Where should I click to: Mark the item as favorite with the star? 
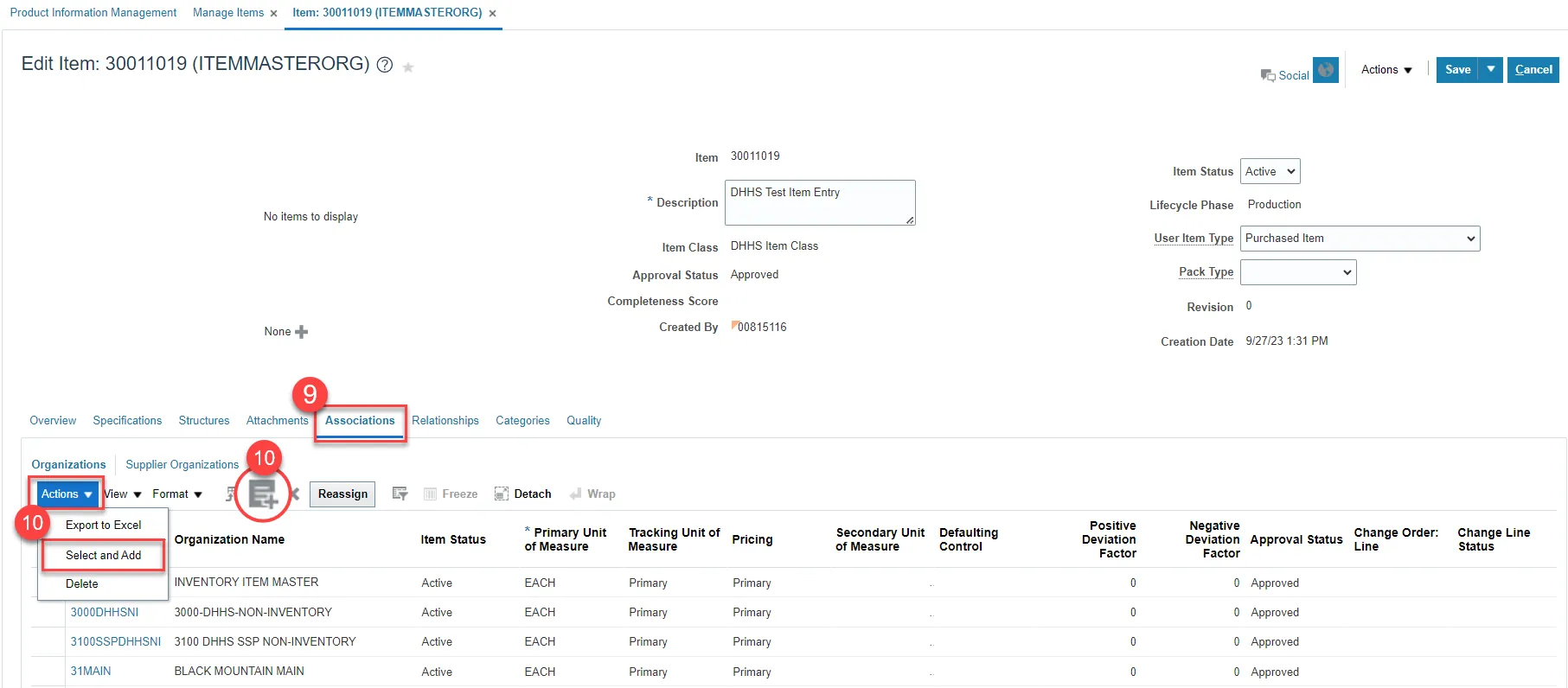click(x=408, y=67)
